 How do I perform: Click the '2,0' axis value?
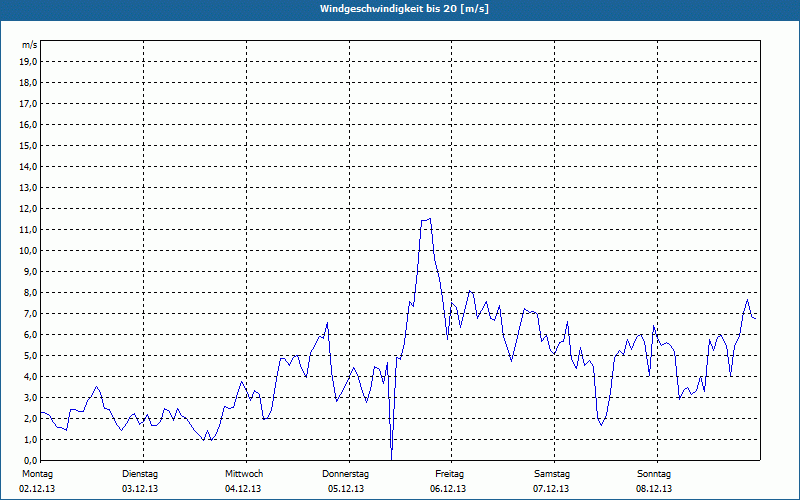click(x=31, y=418)
